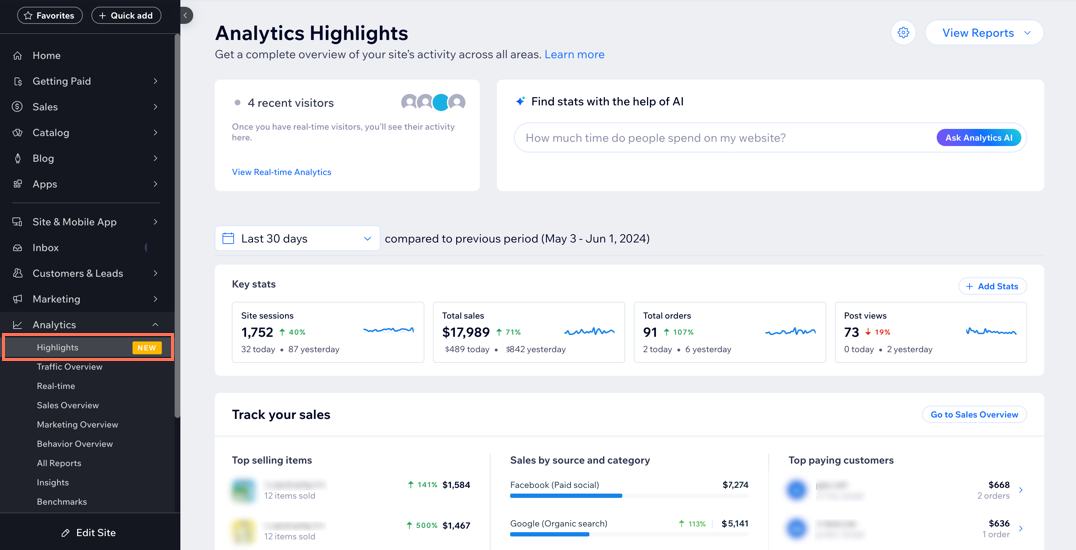The height and width of the screenshot is (550, 1076).
Task: Click the recent visitors avatar group
Action: [432, 102]
